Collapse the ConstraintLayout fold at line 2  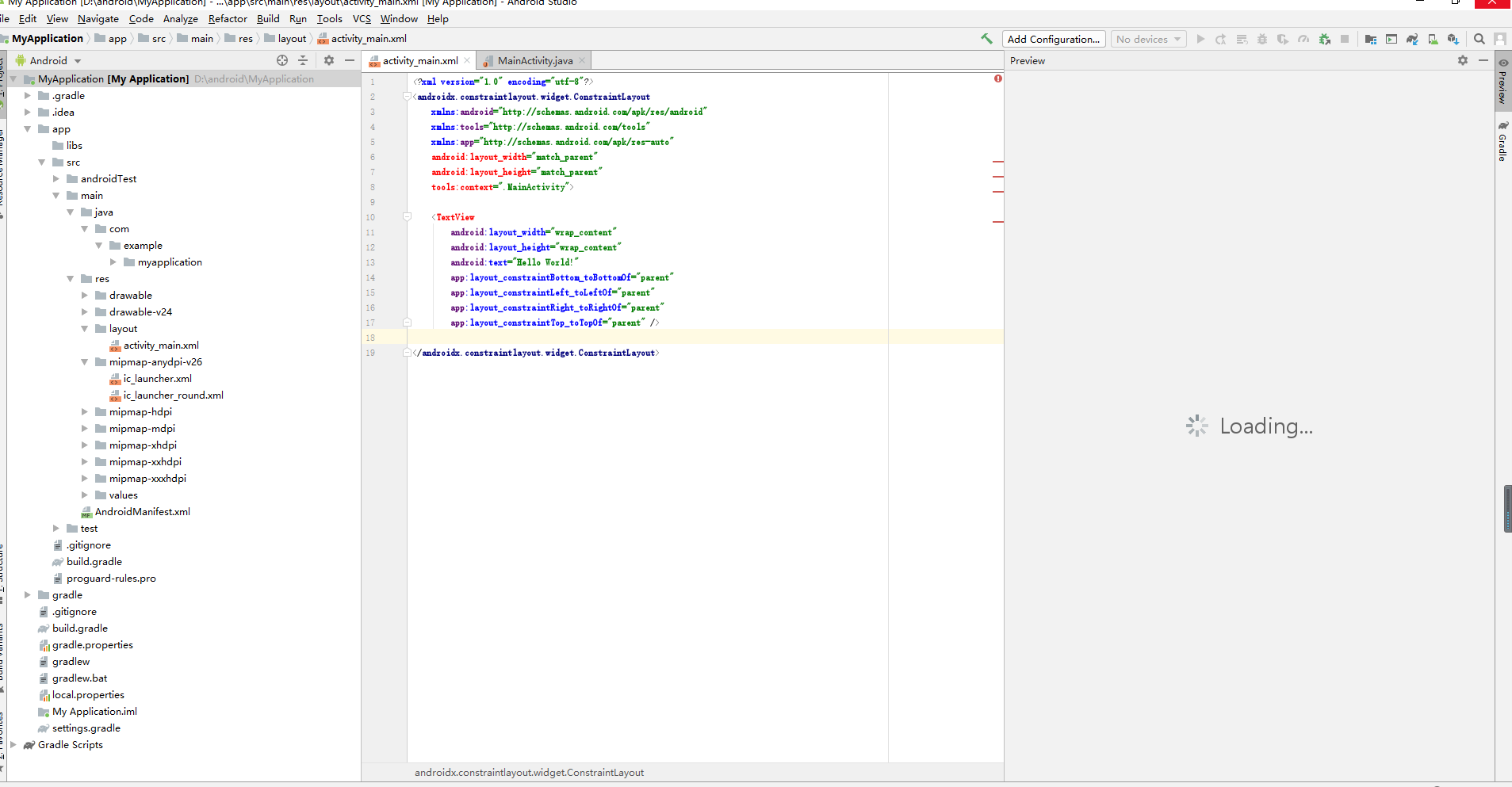[407, 97]
